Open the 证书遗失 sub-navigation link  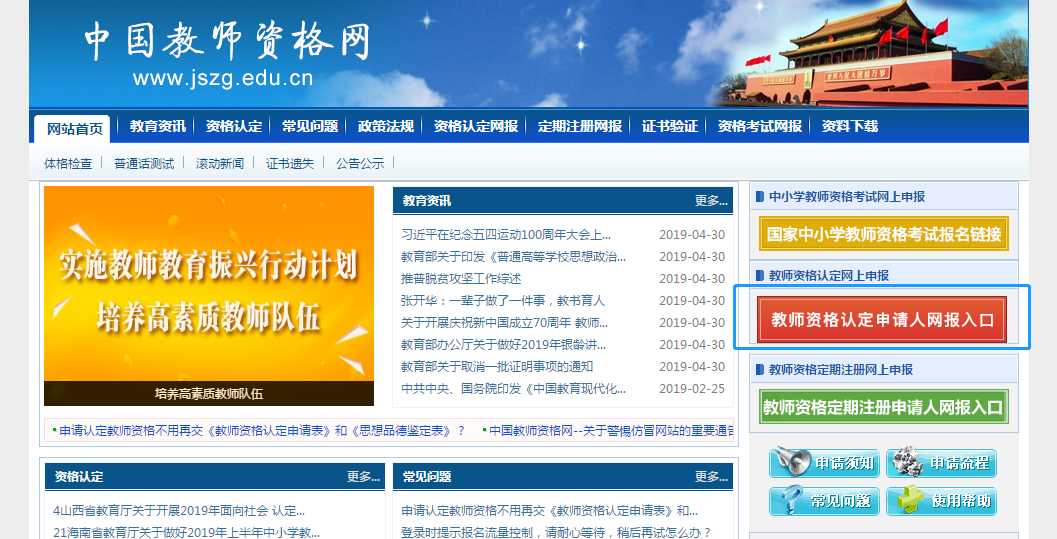point(290,163)
